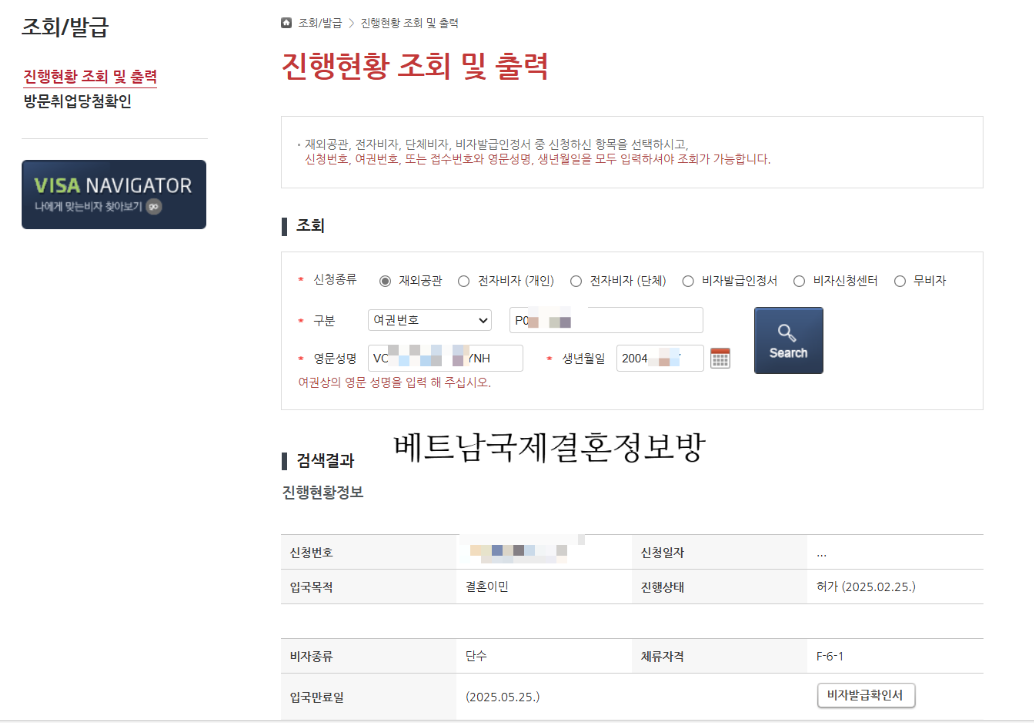Click the 검색결과 section heading
This screenshot has width=1034, height=723.
tap(325, 460)
